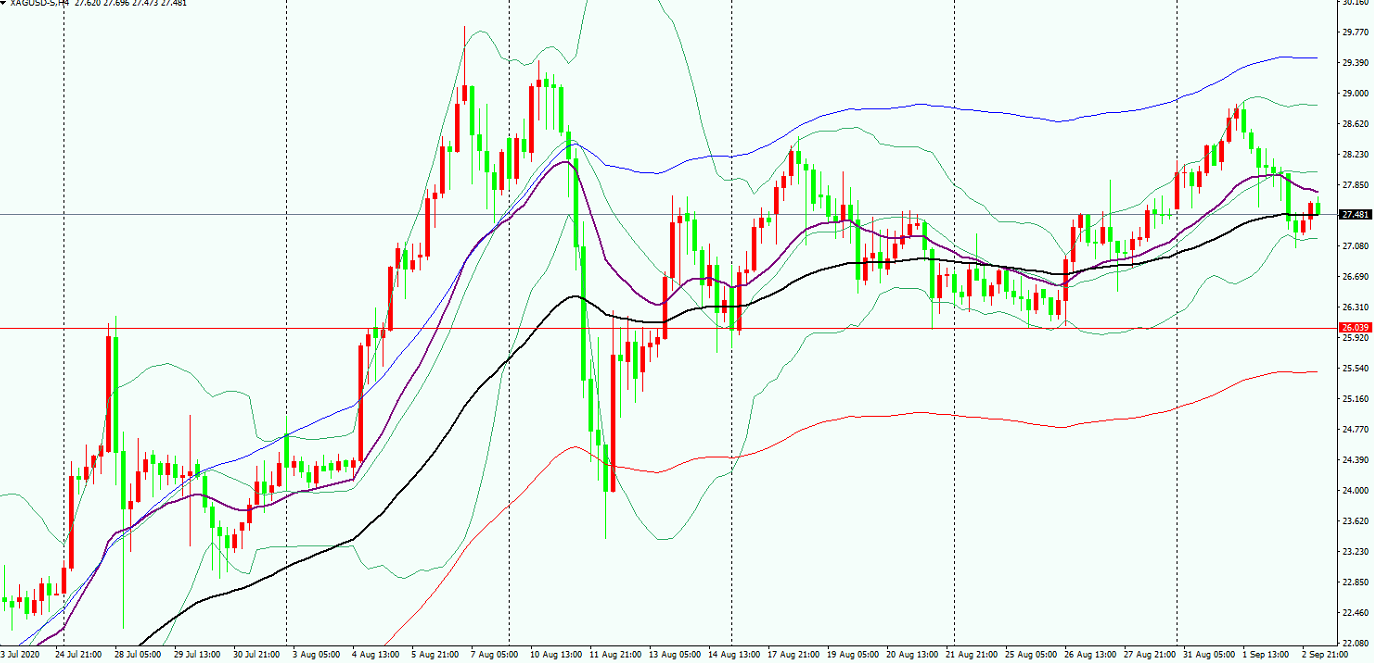Click the 26.310 price axis label
This screenshot has height=663, width=1374.
point(1355,307)
